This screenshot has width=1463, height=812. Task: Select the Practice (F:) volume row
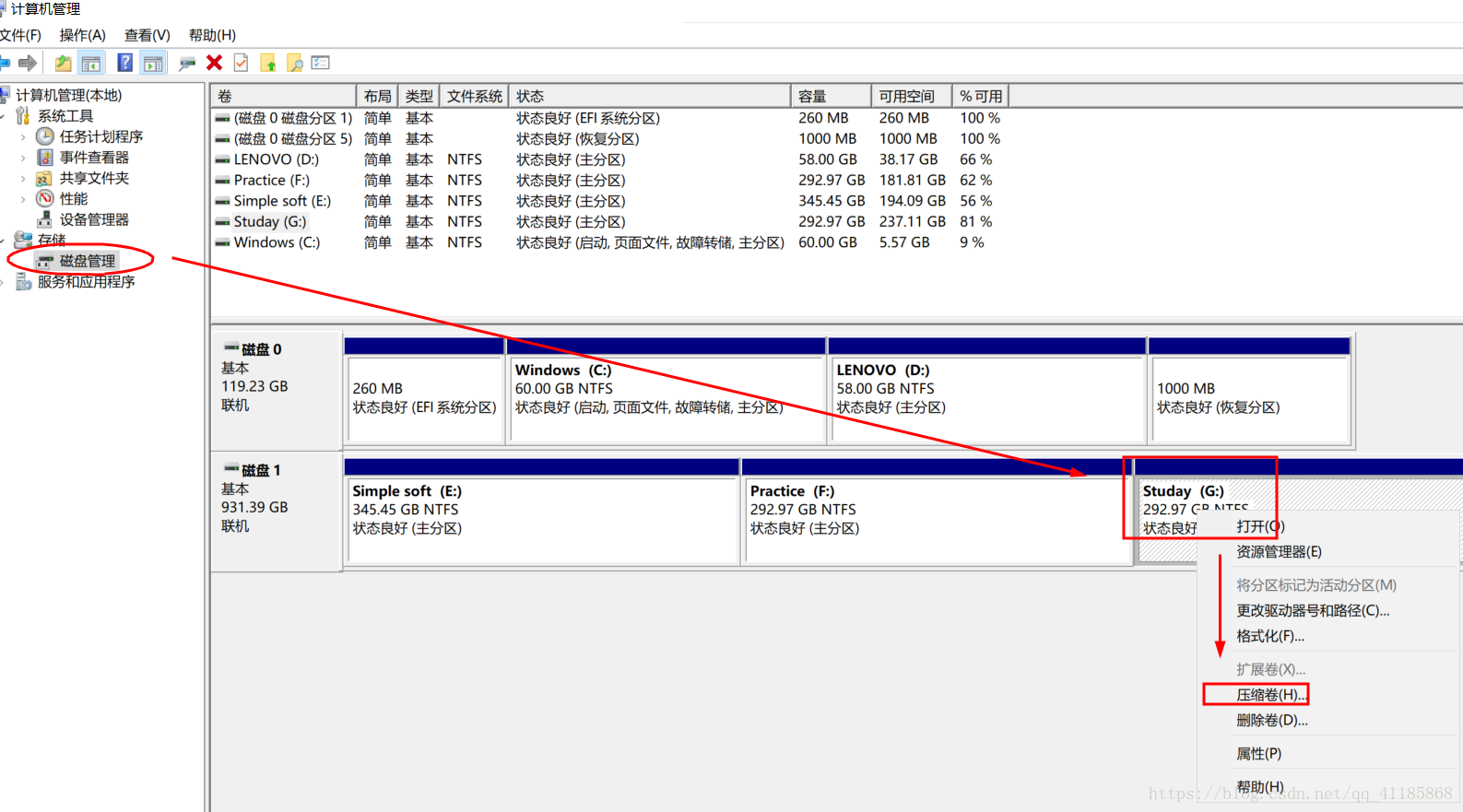(x=608, y=181)
